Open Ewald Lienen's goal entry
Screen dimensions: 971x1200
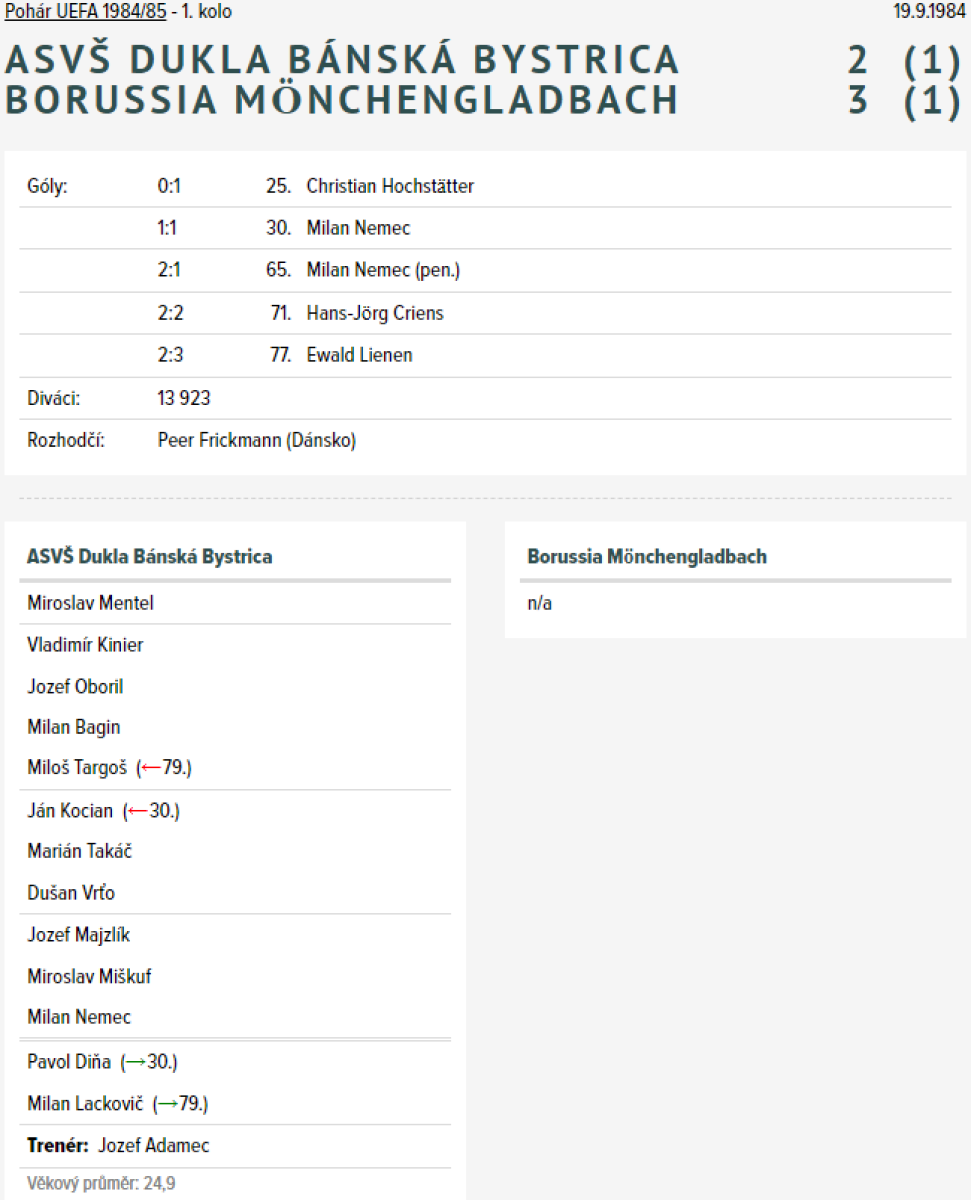(359, 355)
